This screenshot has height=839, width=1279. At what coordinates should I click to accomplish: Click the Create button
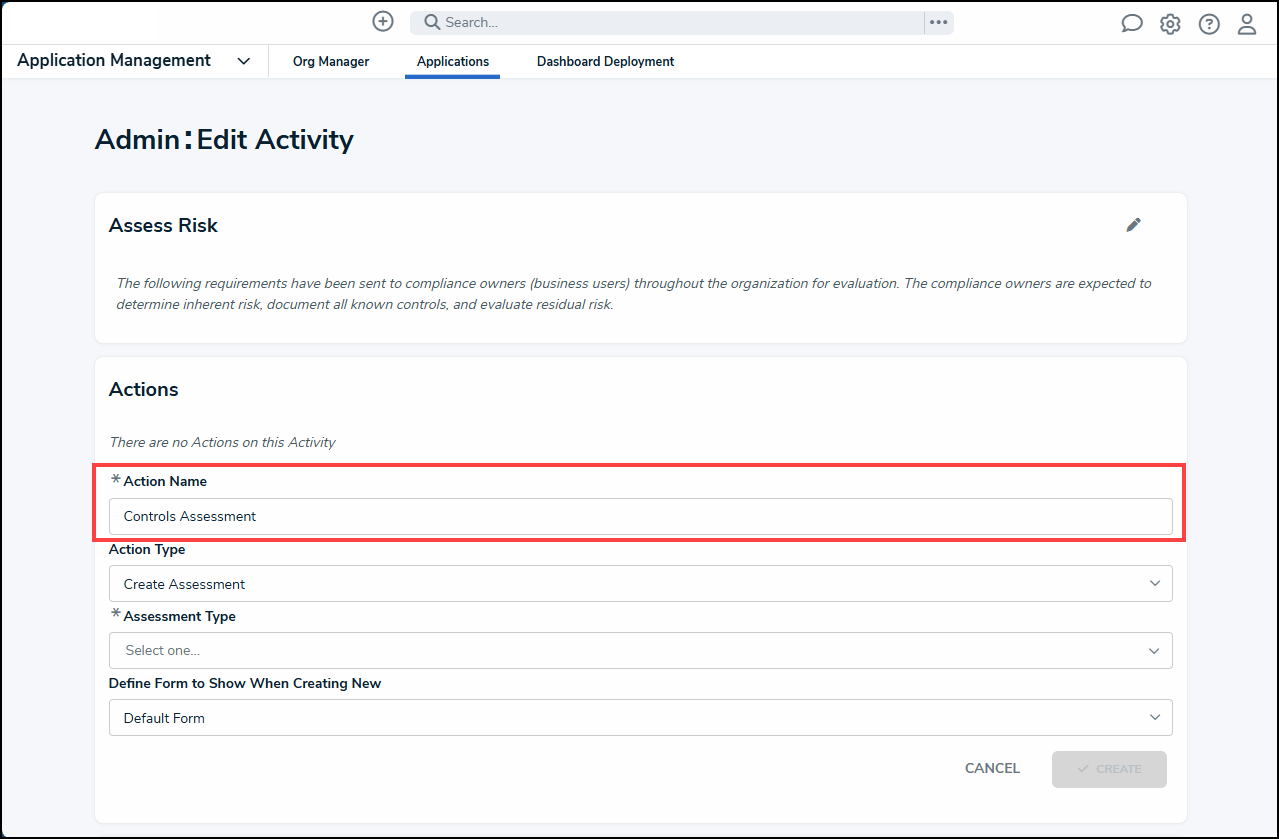coord(1109,769)
